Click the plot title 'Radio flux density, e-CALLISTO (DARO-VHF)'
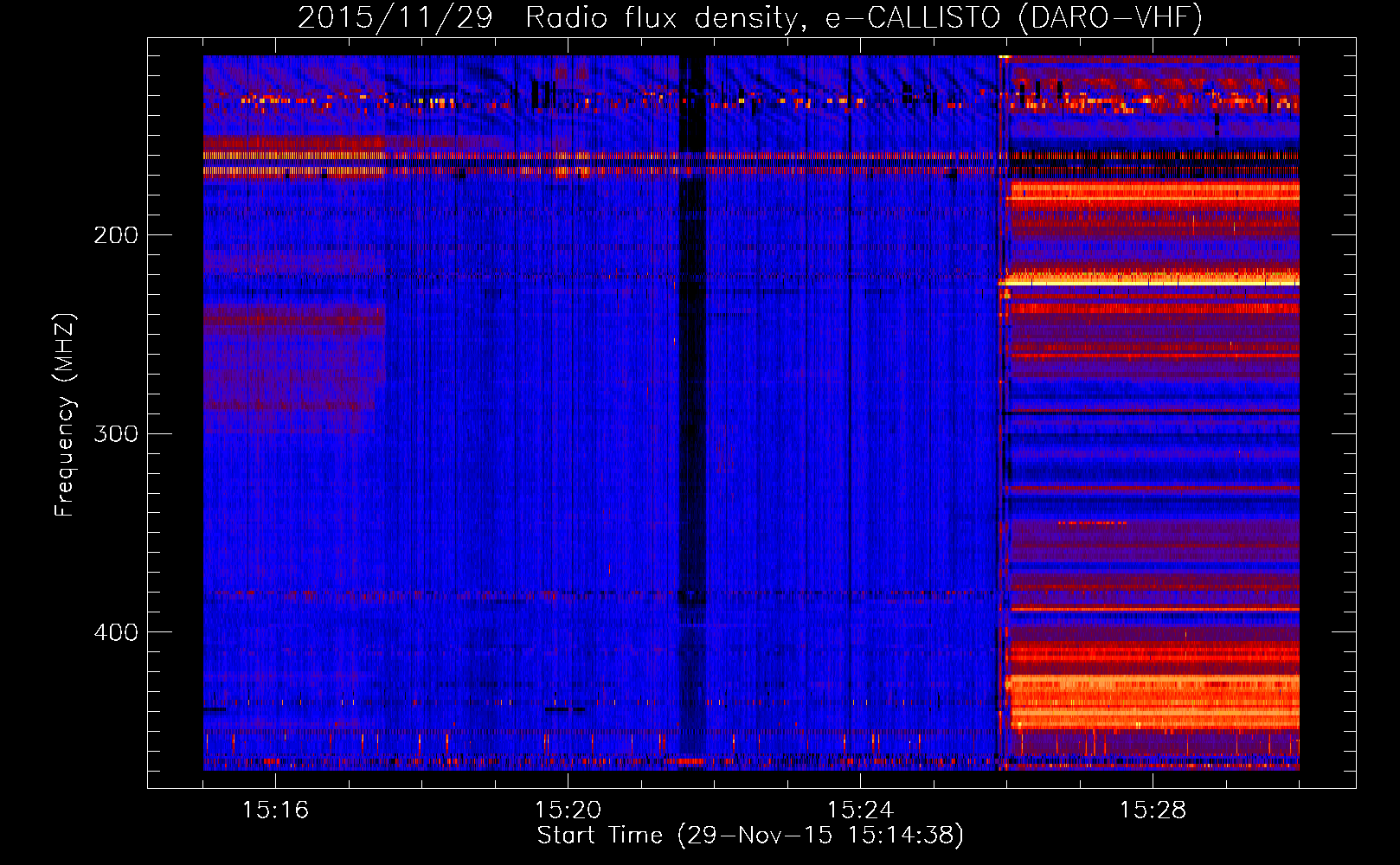Image resolution: width=1400 pixels, height=865 pixels. pos(864,17)
